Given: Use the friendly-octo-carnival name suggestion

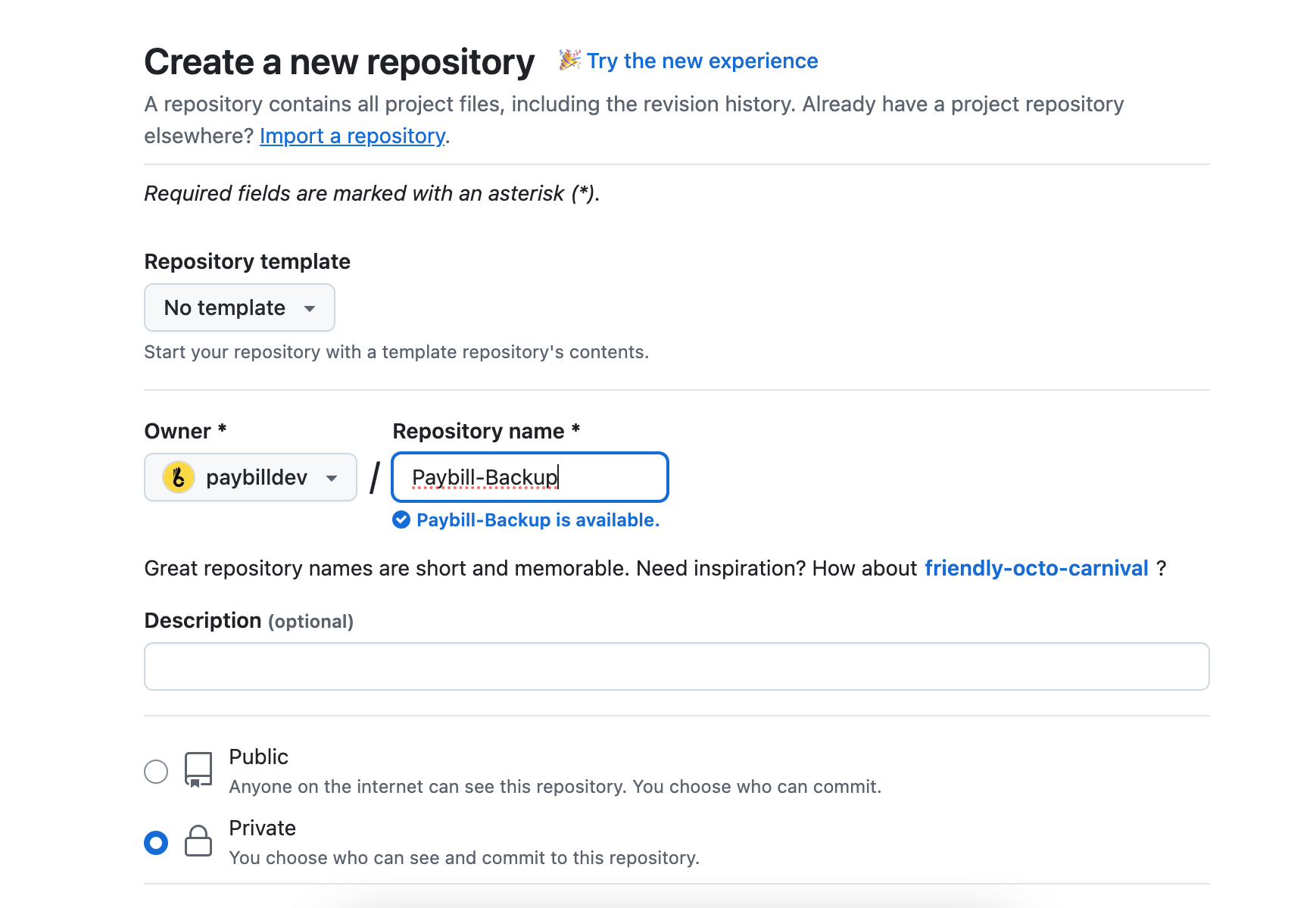Looking at the screenshot, I should pos(1036,568).
